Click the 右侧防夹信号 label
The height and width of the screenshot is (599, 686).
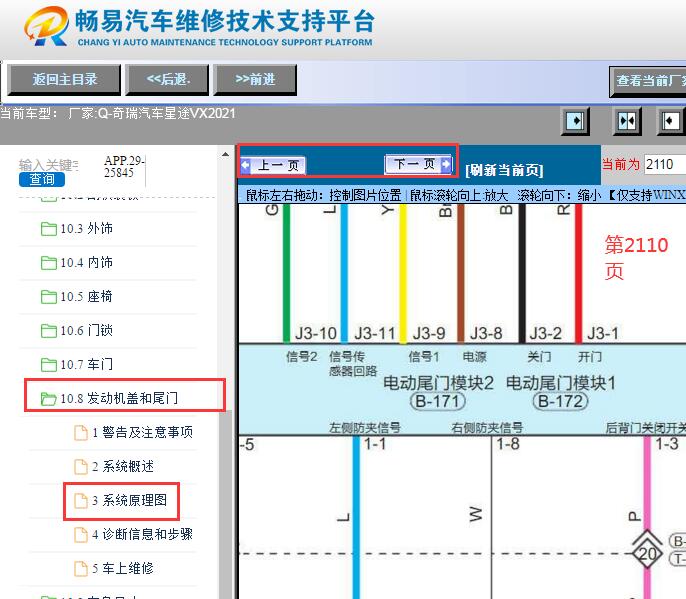(487, 427)
